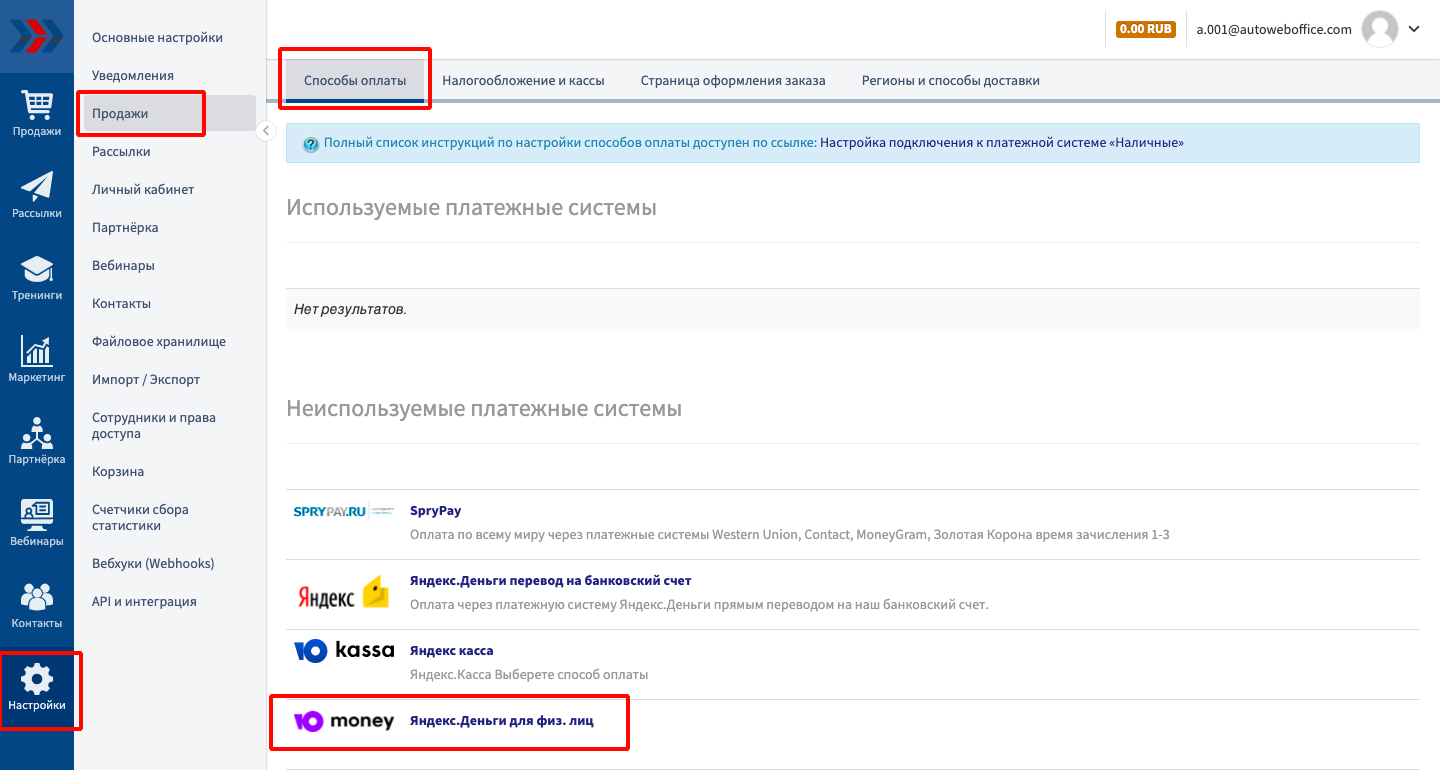Expand the user account dropdown arrow

[x=1414, y=29]
